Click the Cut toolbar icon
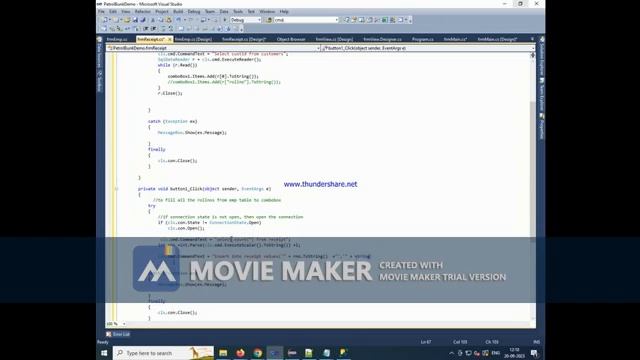The height and width of the screenshot is (360, 640). click(x=153, y=20)
